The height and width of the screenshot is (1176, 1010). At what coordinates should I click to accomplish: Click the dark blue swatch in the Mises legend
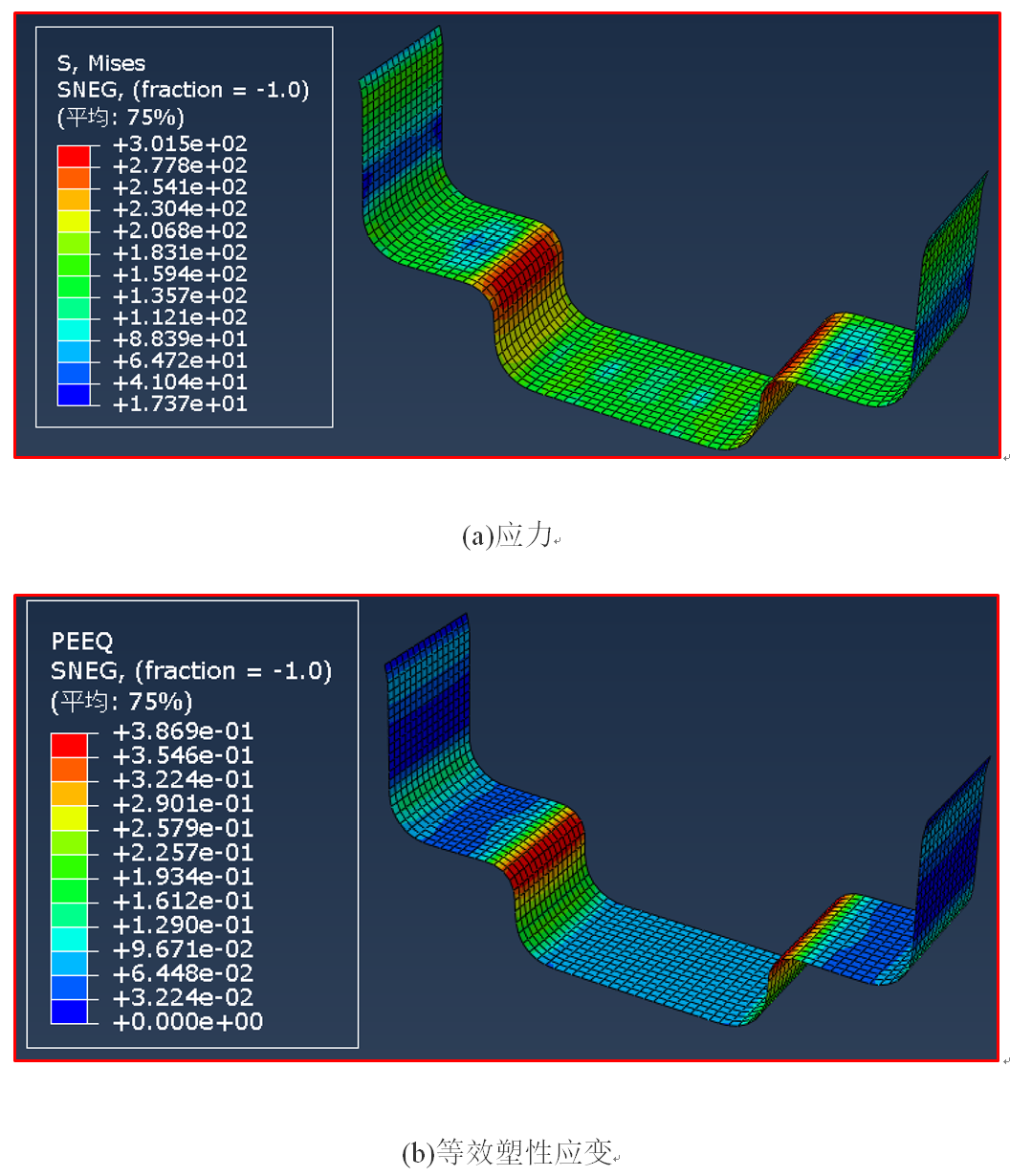(74, 394)
